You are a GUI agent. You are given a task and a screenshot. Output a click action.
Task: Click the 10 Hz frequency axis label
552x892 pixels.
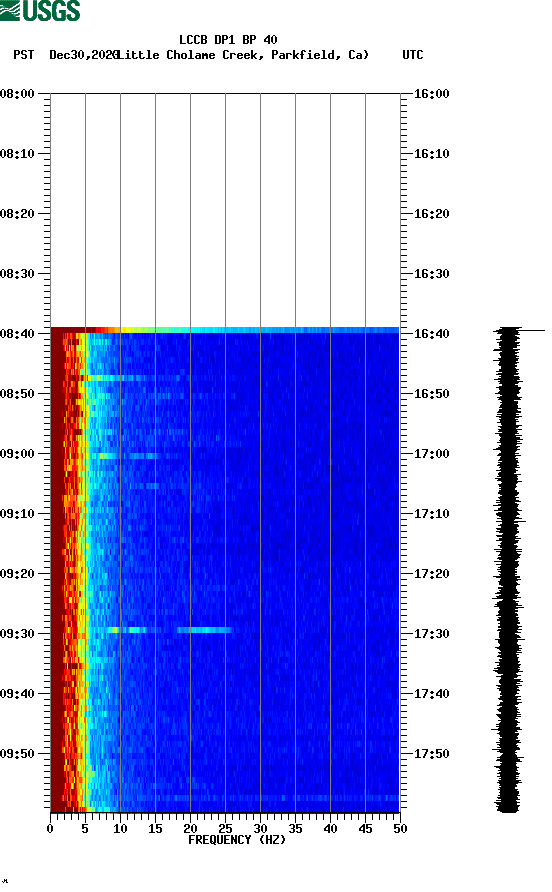coord(120,829)
